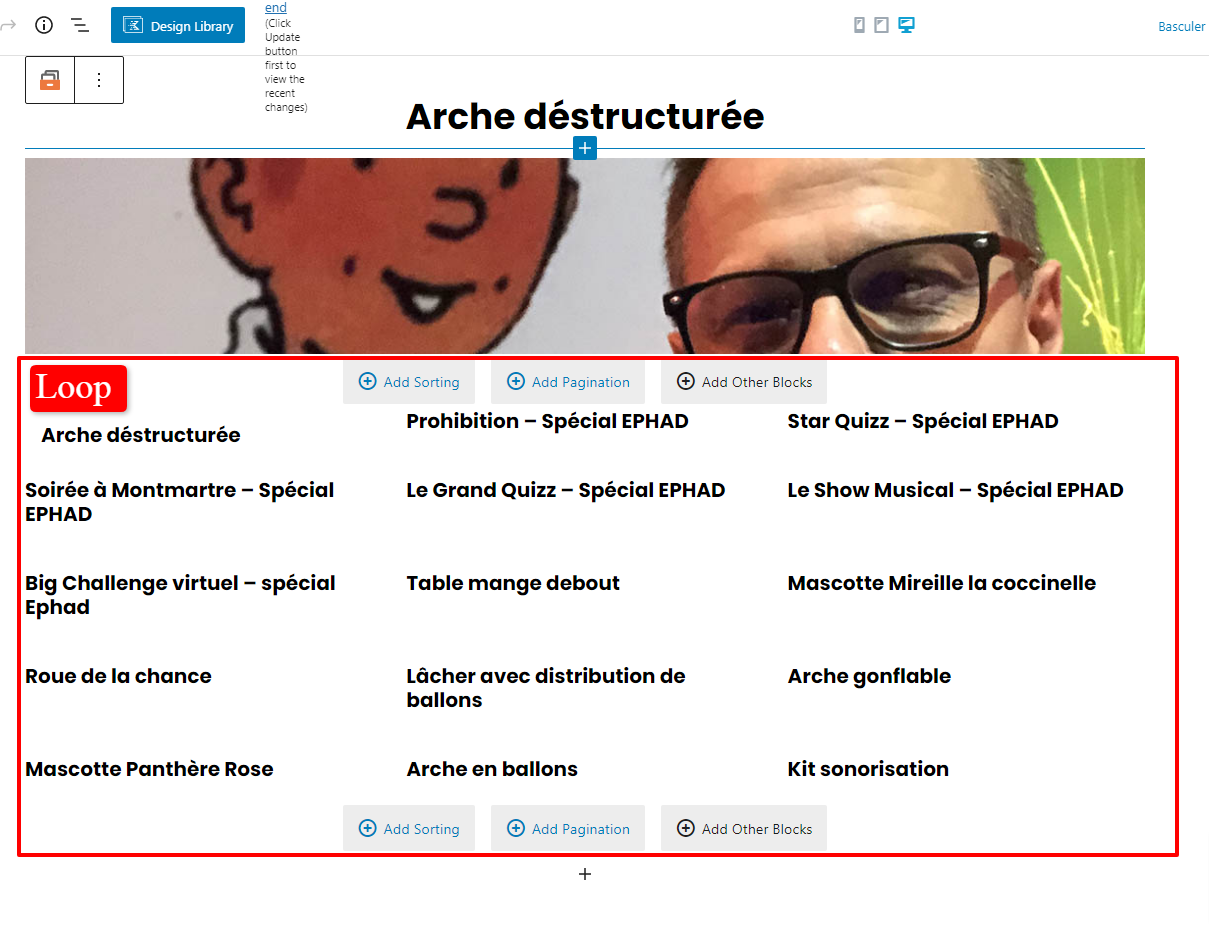Click bottom Add Sorting button
Screen dimensions: 1209x941
click(x=409, y=829)
